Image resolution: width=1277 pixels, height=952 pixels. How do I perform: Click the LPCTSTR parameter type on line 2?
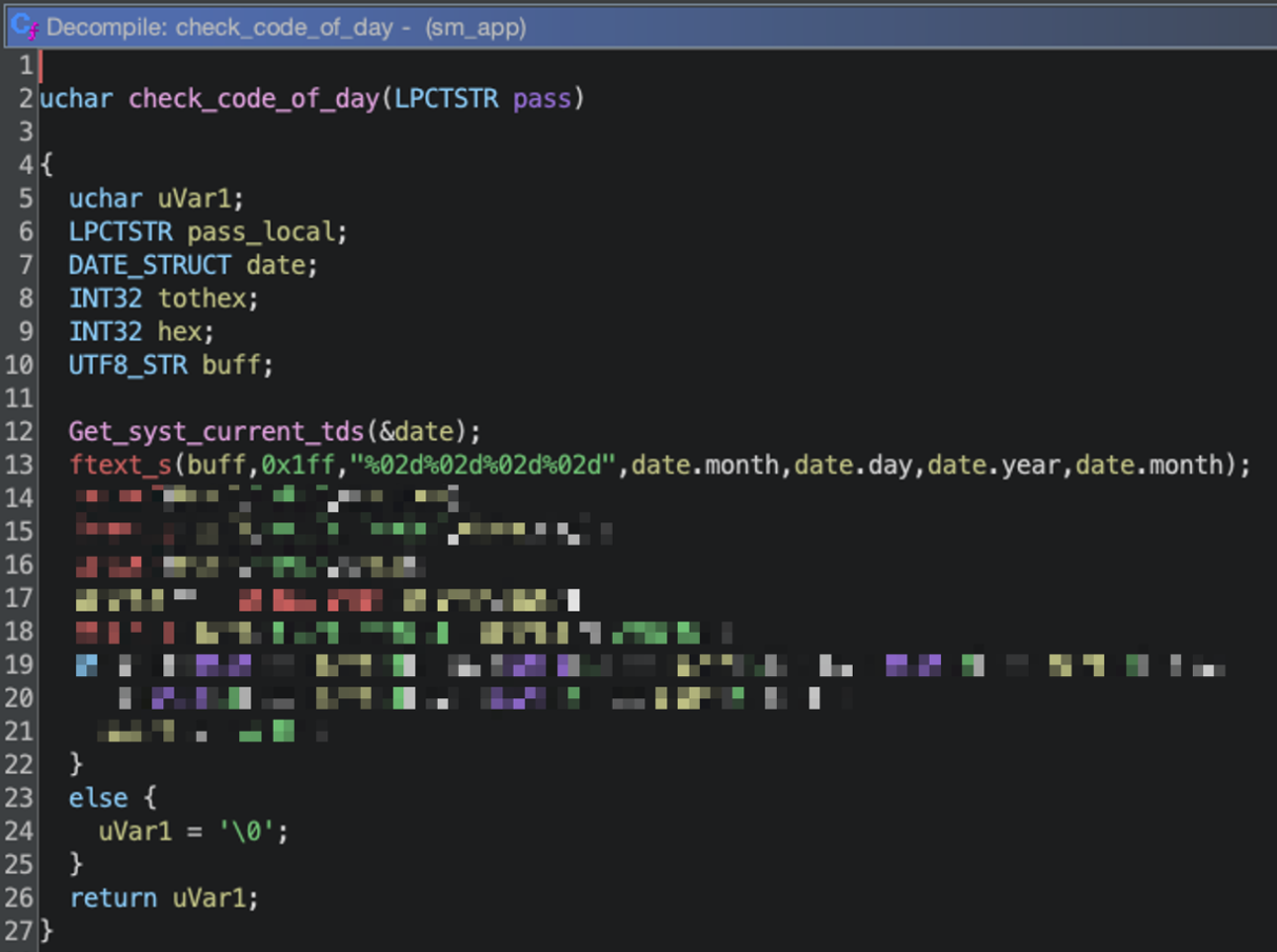coord(447,99)
